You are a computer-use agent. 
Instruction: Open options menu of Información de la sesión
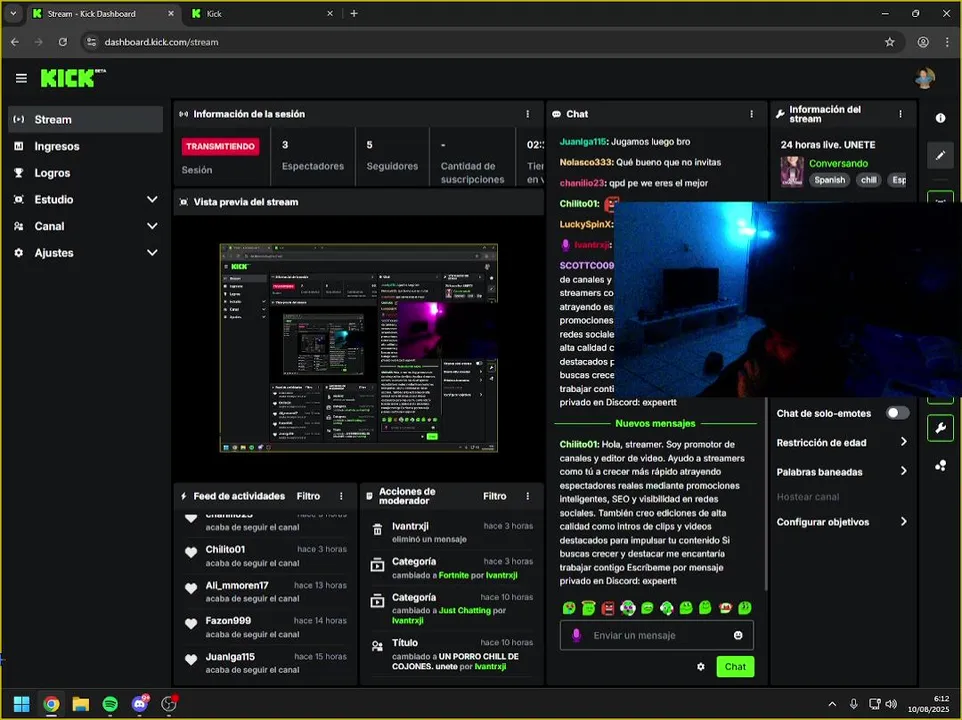pos(528,114)
